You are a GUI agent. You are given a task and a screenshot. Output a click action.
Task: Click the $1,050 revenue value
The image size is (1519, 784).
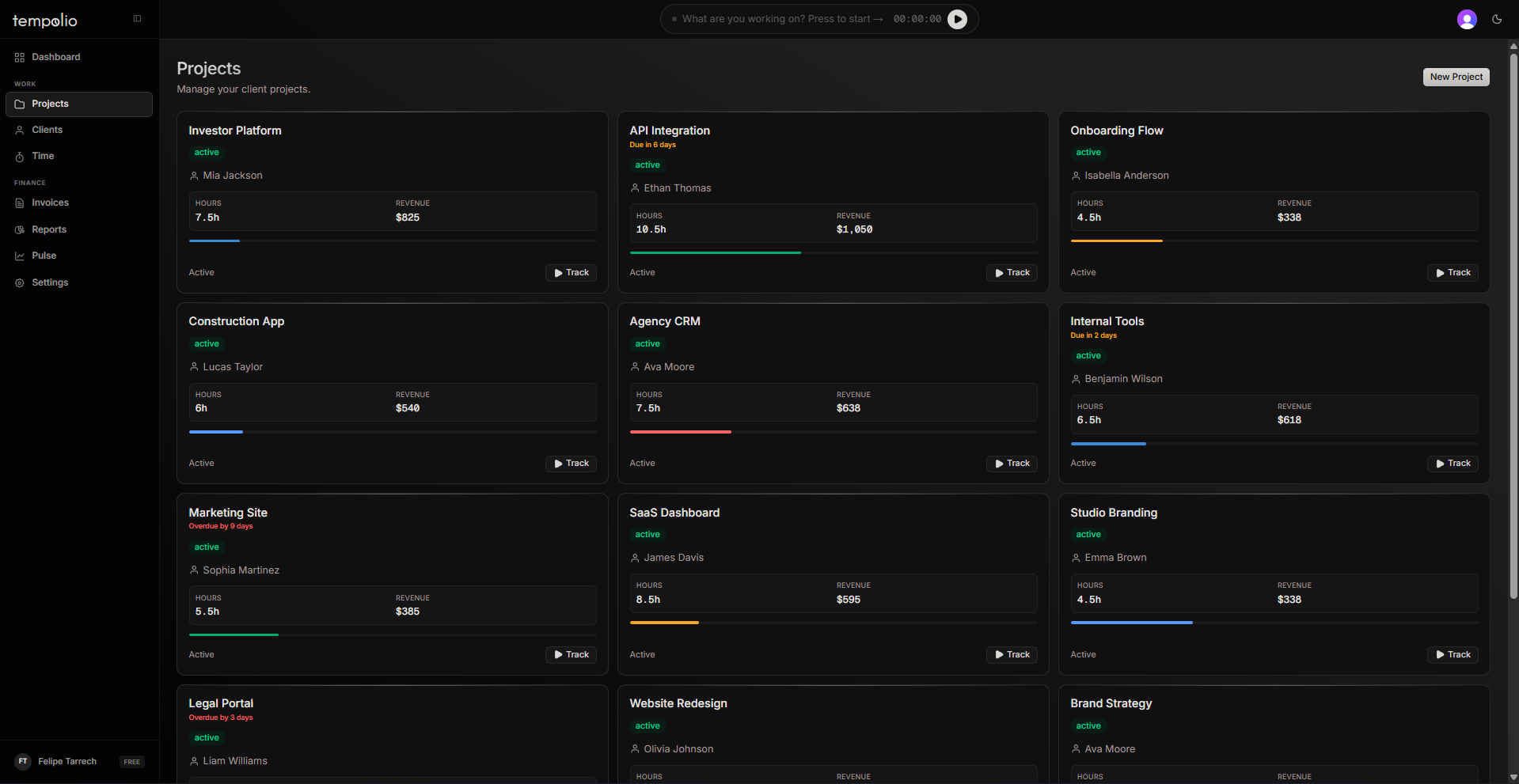pos(855,229)
